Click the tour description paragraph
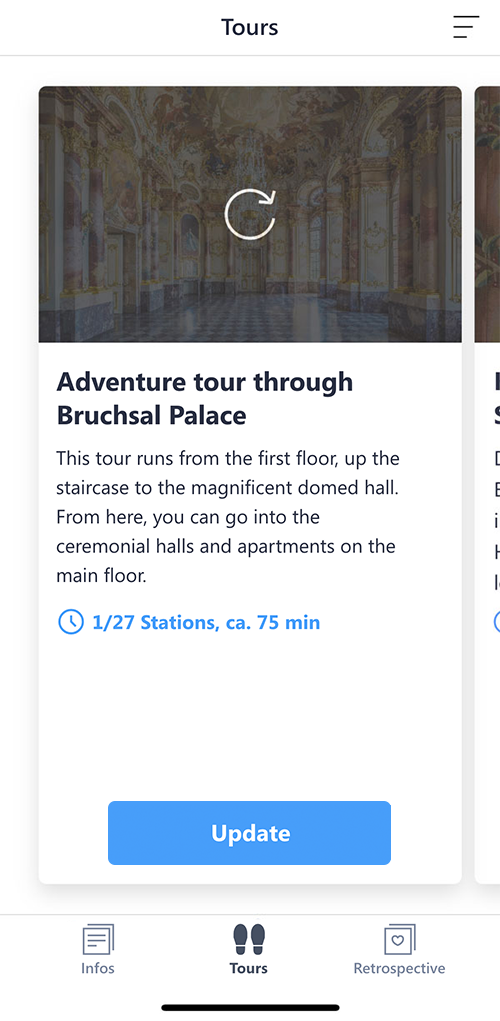 tap(228, 517)
